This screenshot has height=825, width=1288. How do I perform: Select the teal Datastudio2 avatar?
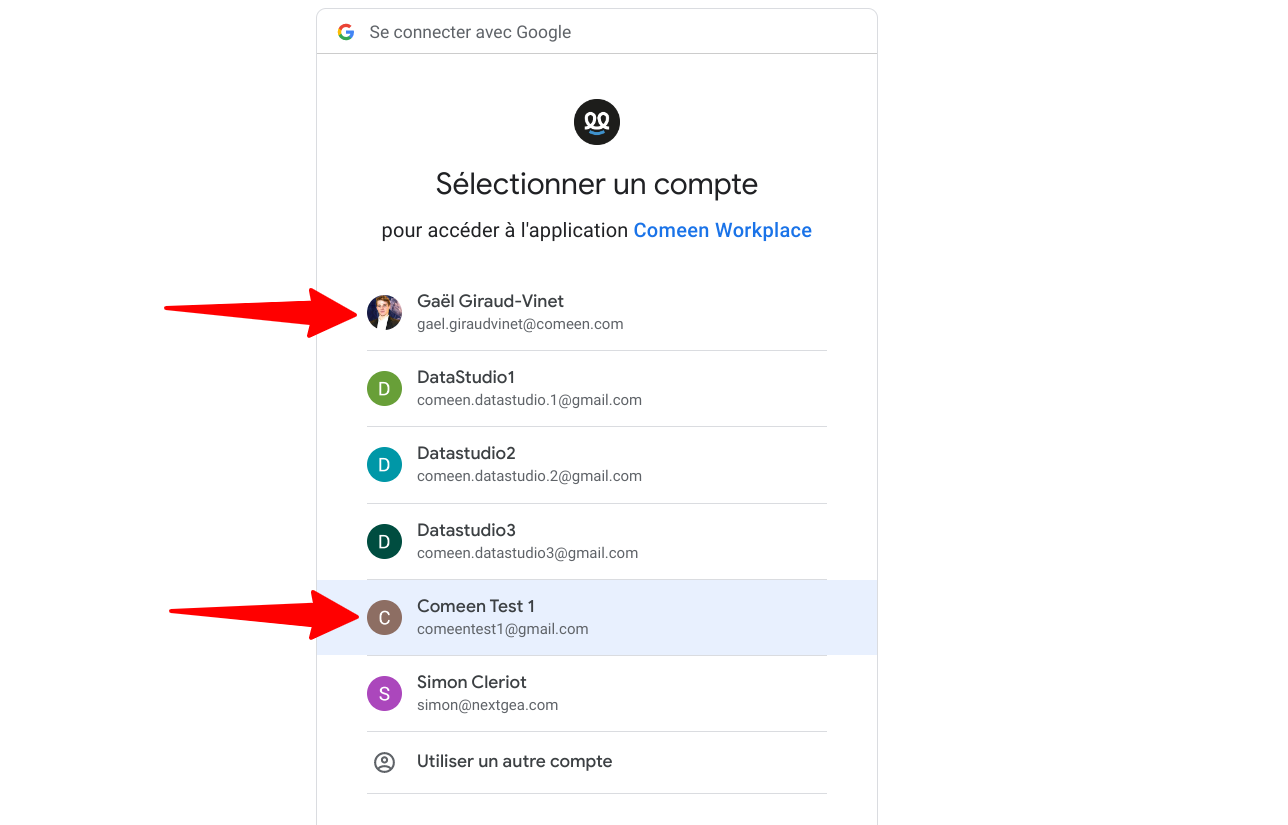pyautogui.click(x=384, y=464)
